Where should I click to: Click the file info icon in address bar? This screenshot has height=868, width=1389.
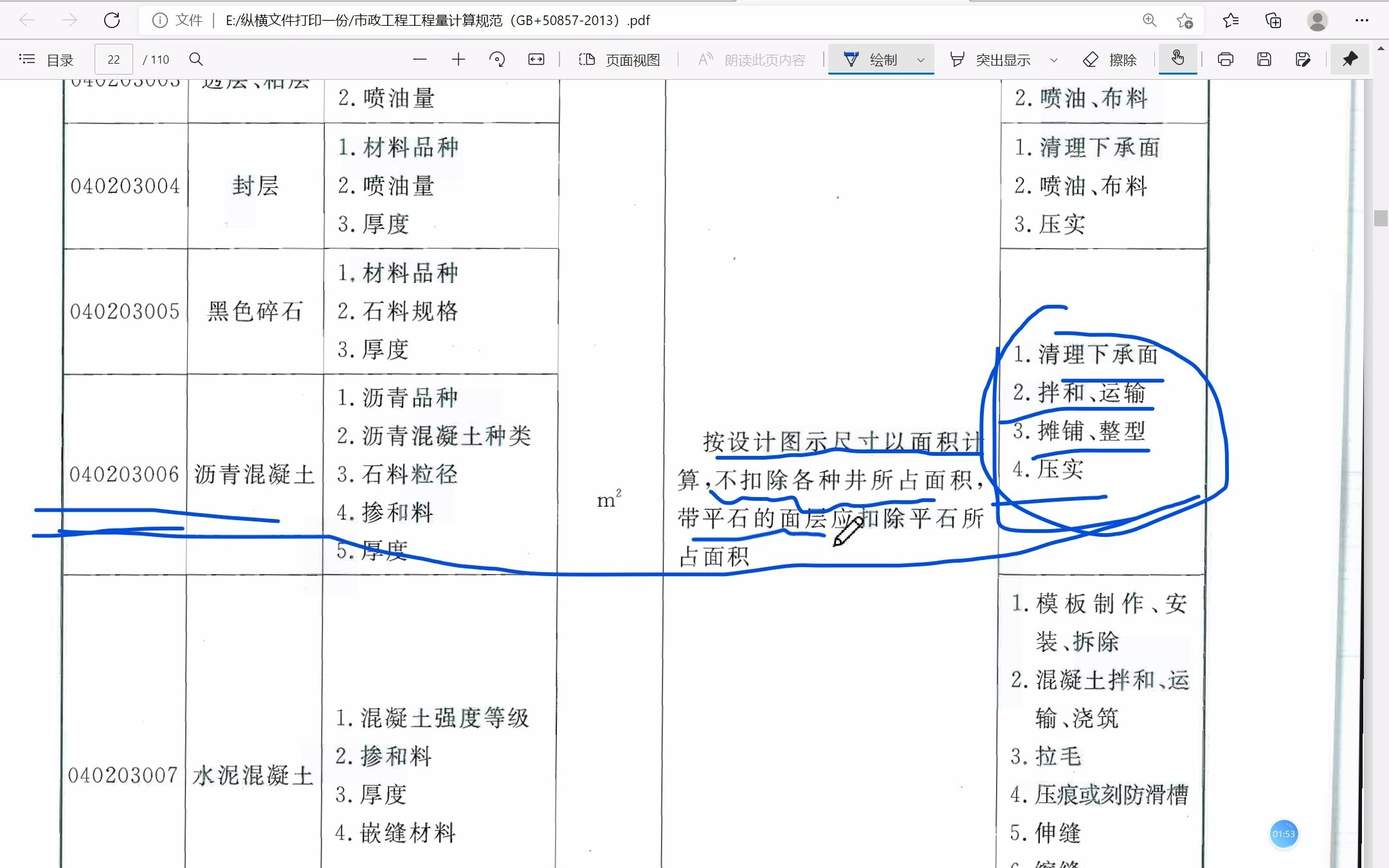(x=159, y=21)
